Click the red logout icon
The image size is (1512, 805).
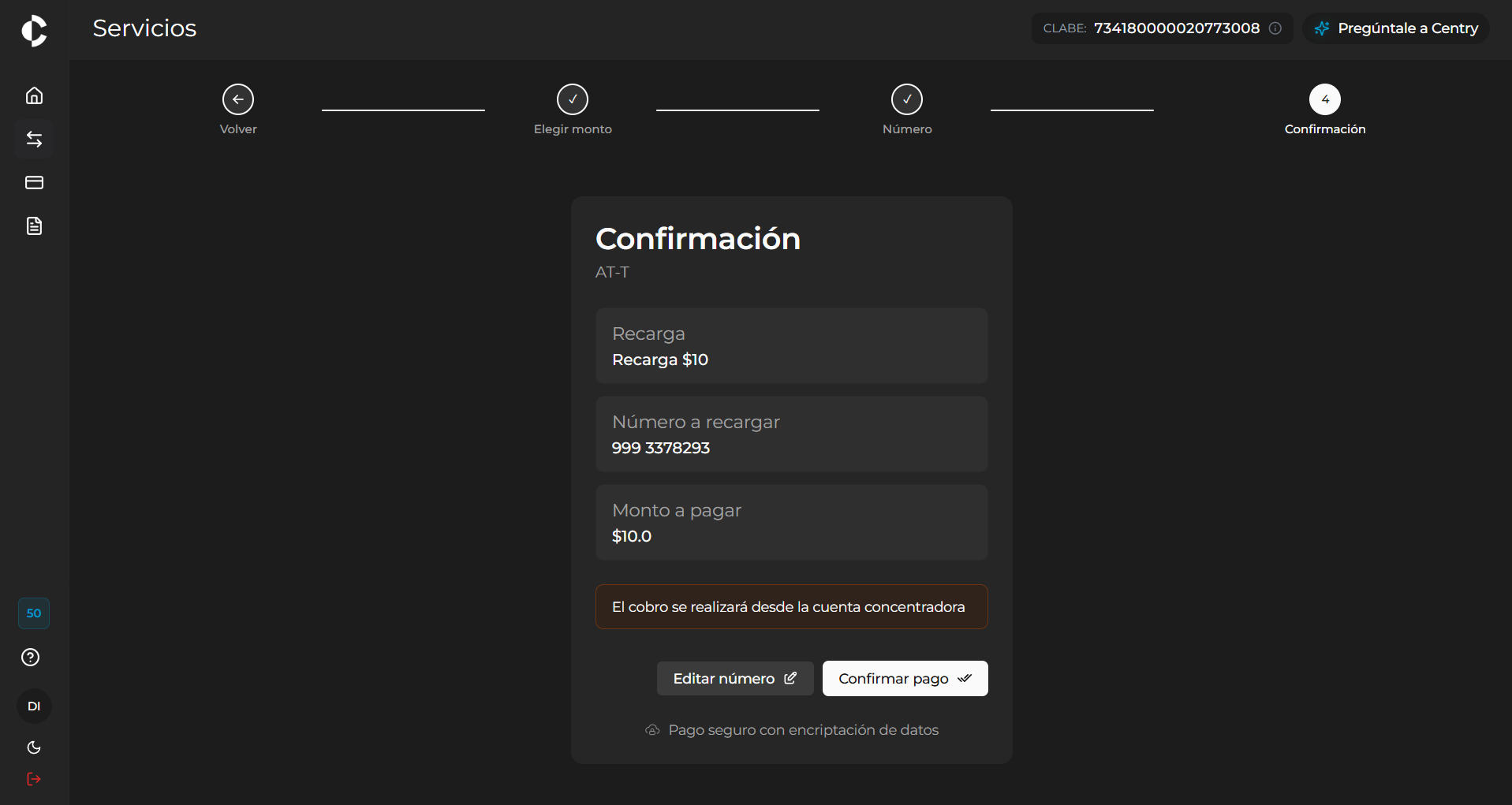(x=34, y=779)
